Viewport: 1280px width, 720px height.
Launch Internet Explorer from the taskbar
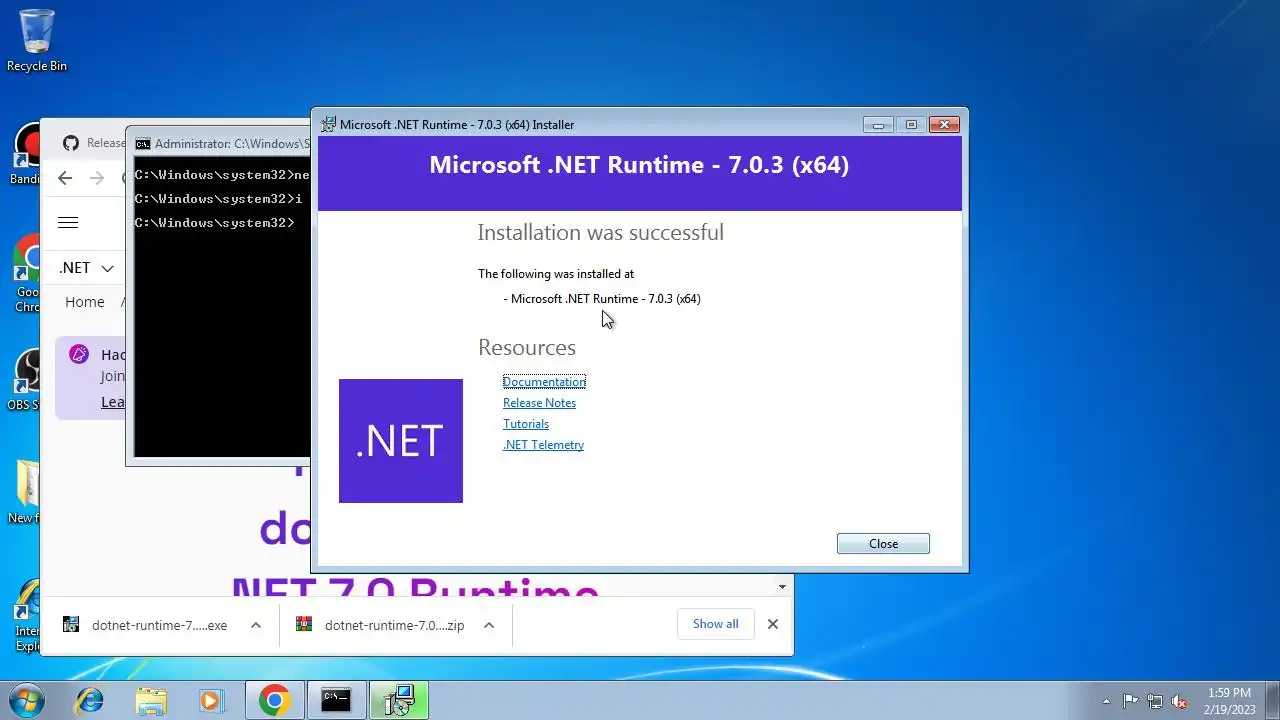(90, 701)
